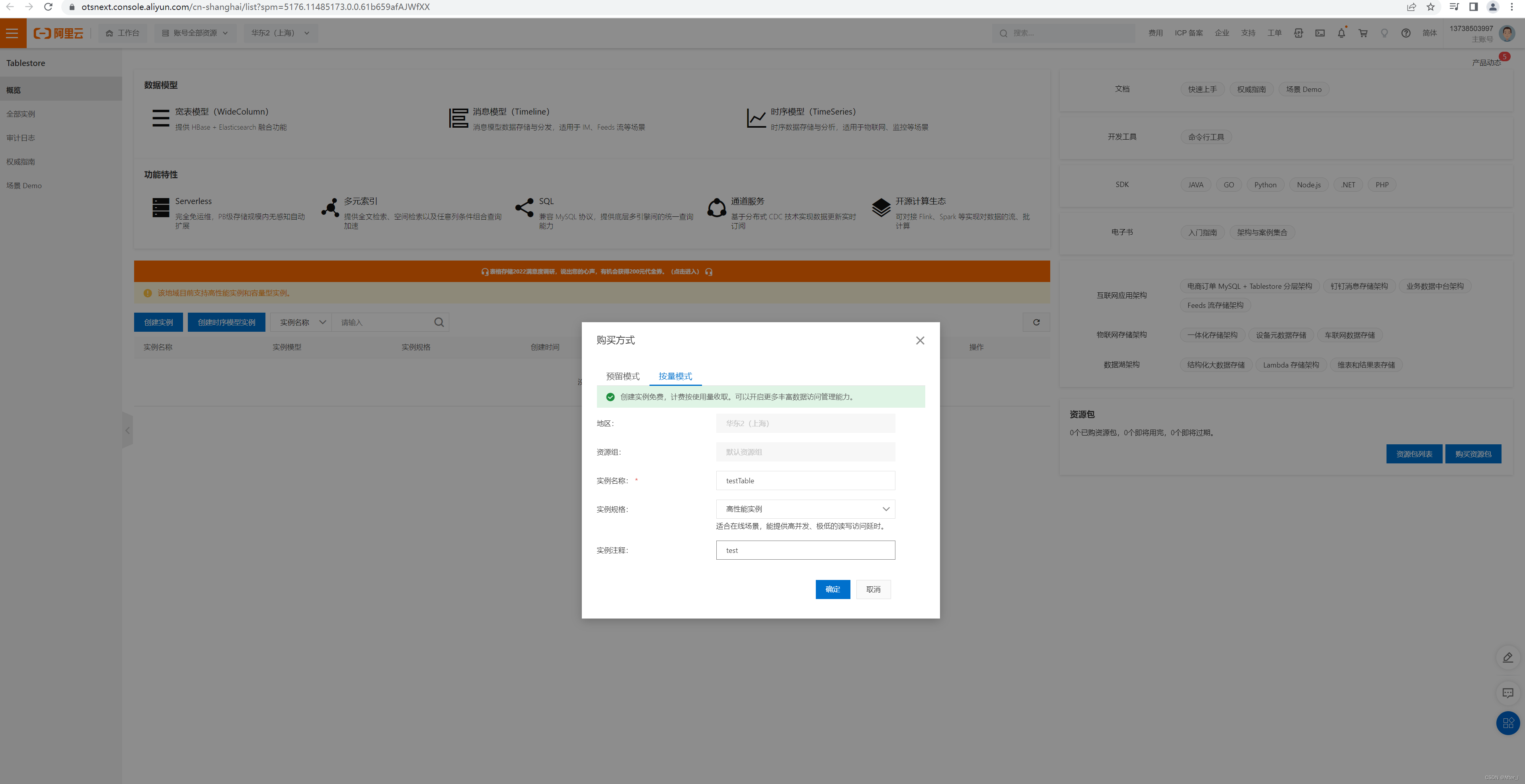
Task: Open the 账号全部资源 dropdown
Action: pyautogui.click(x=195, y=33)
